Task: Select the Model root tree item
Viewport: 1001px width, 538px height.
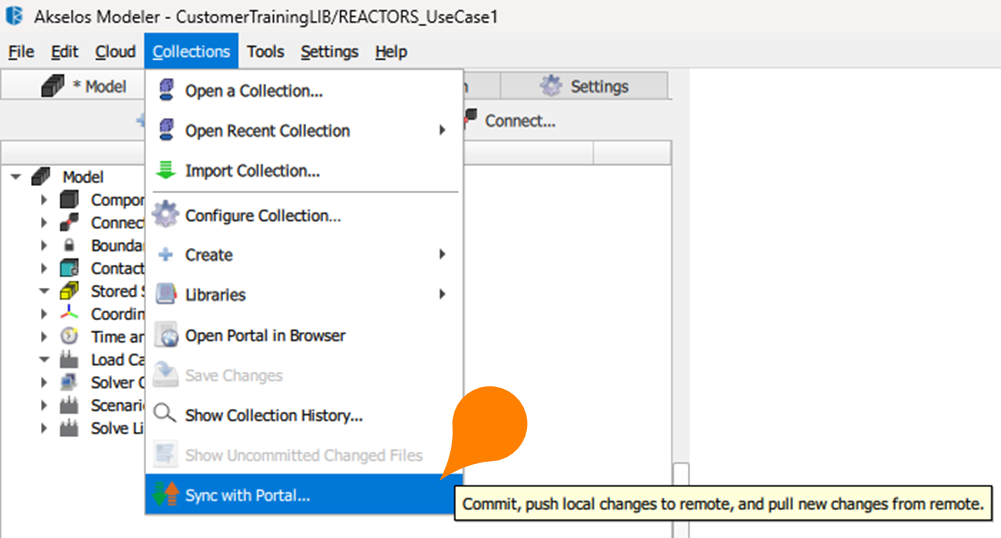Action: point(82,177)
